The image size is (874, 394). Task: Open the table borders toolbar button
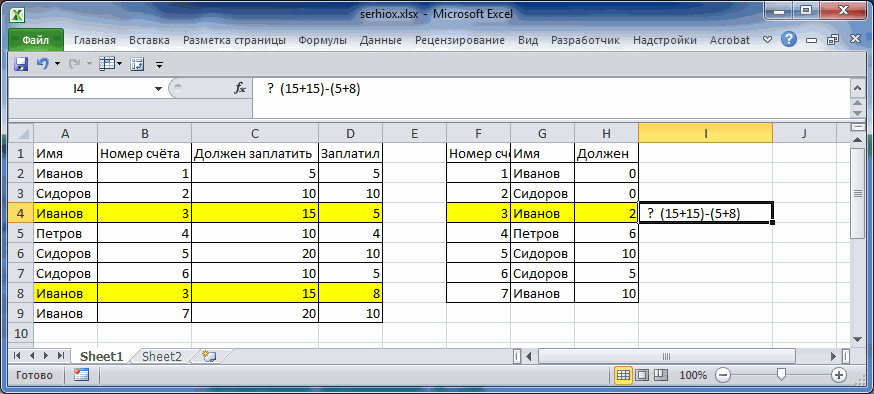pyautogui.click(x=106, y=64)
